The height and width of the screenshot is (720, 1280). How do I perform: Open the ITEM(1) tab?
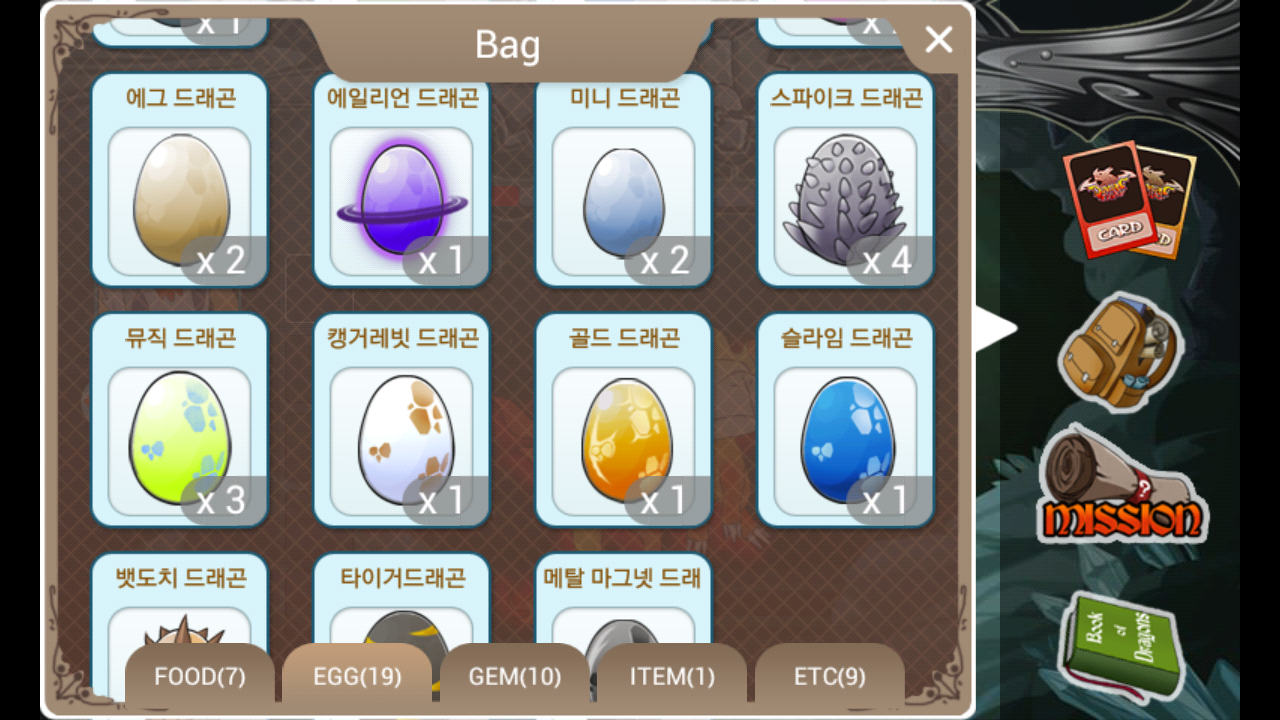pos(672,677)
